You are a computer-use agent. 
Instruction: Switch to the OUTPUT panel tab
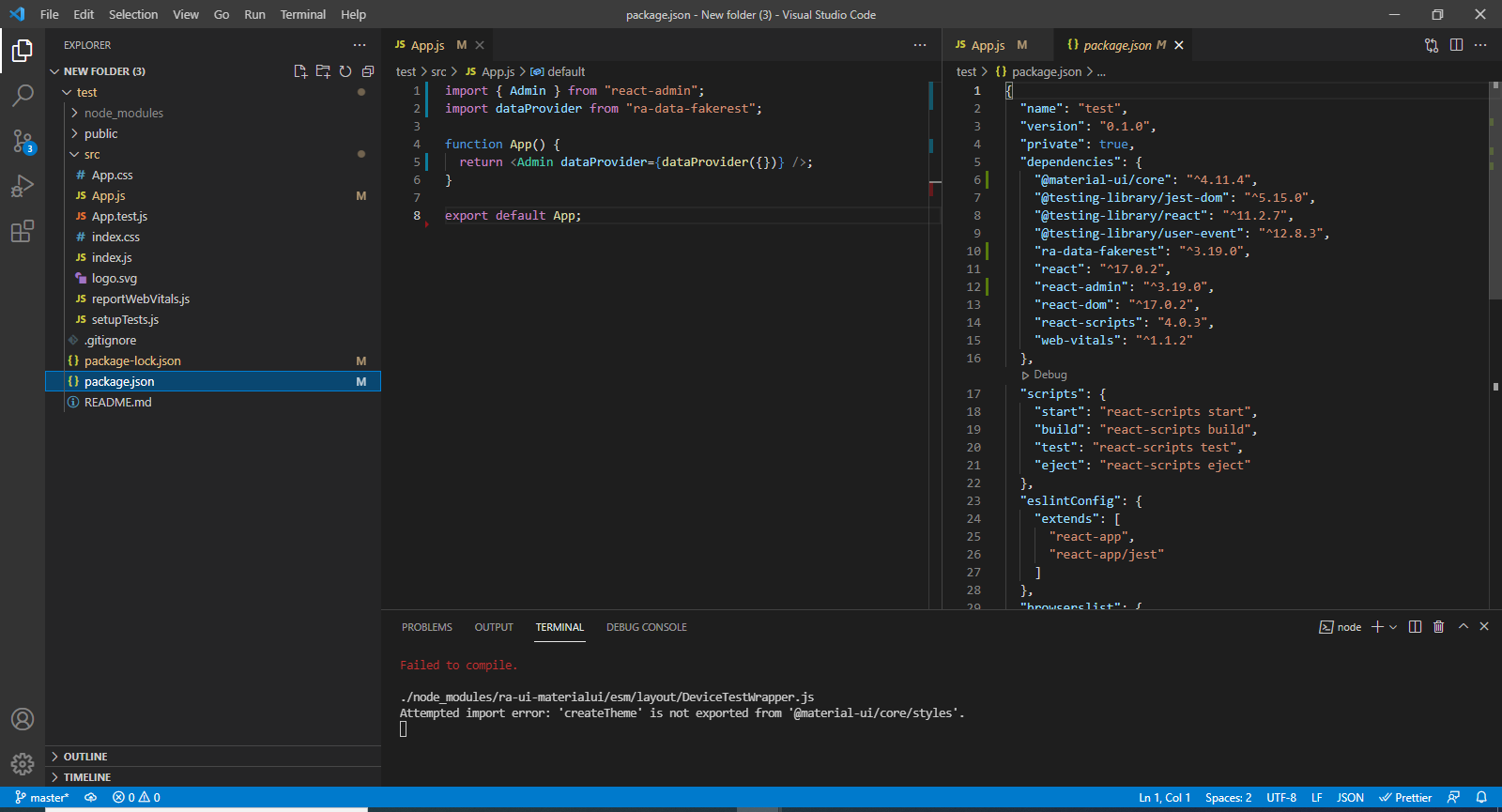(494, 627)
